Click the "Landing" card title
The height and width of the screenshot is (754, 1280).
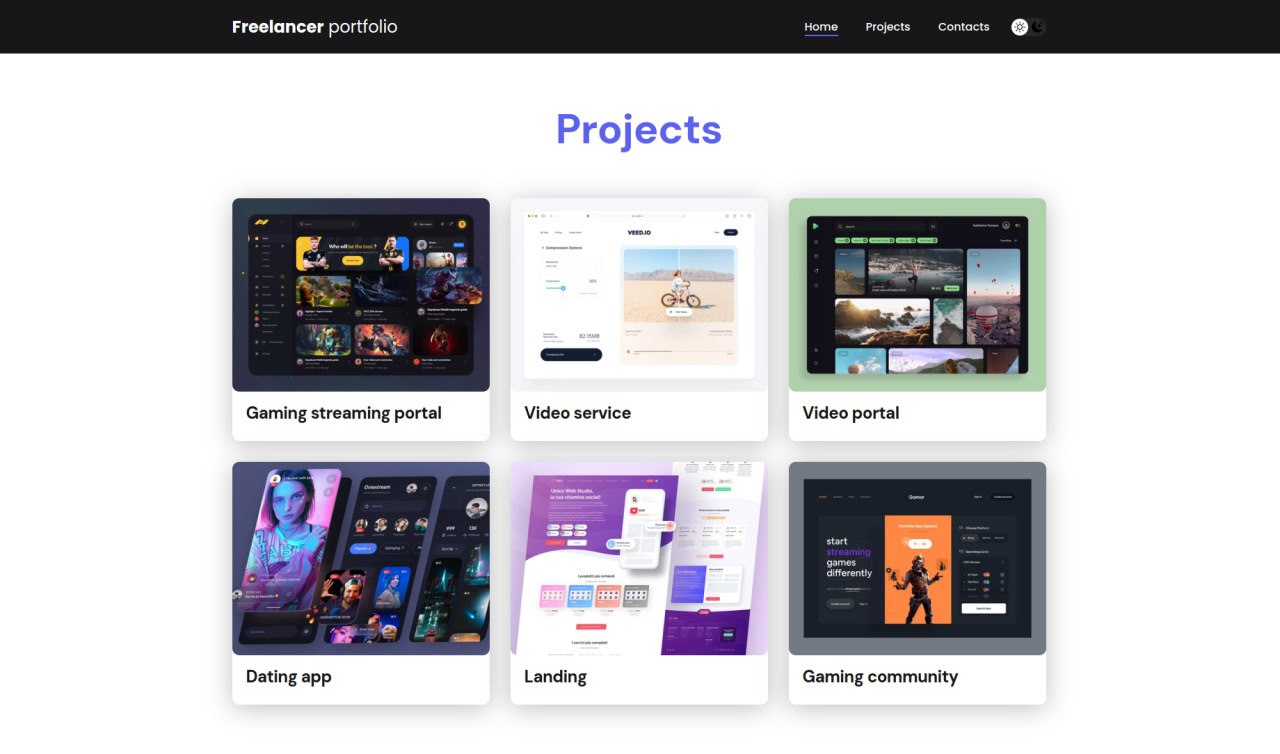coord(555,677)
